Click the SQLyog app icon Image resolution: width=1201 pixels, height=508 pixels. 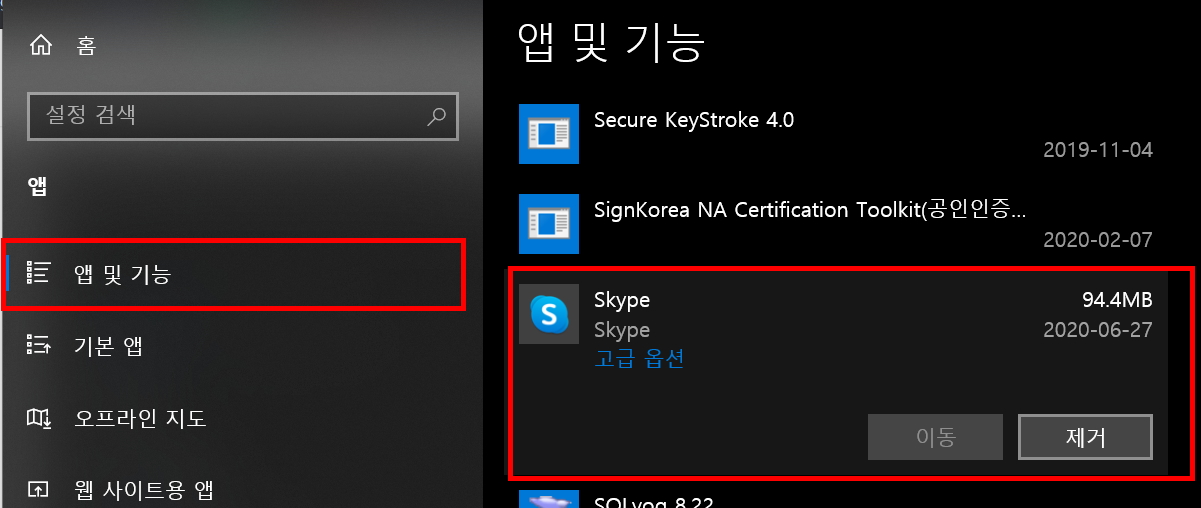(549, 500)
